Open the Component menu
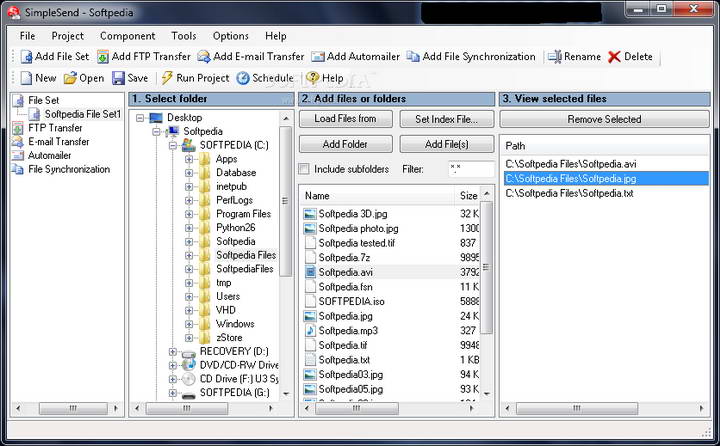This screenshot has height=446, width=720. 127,36
